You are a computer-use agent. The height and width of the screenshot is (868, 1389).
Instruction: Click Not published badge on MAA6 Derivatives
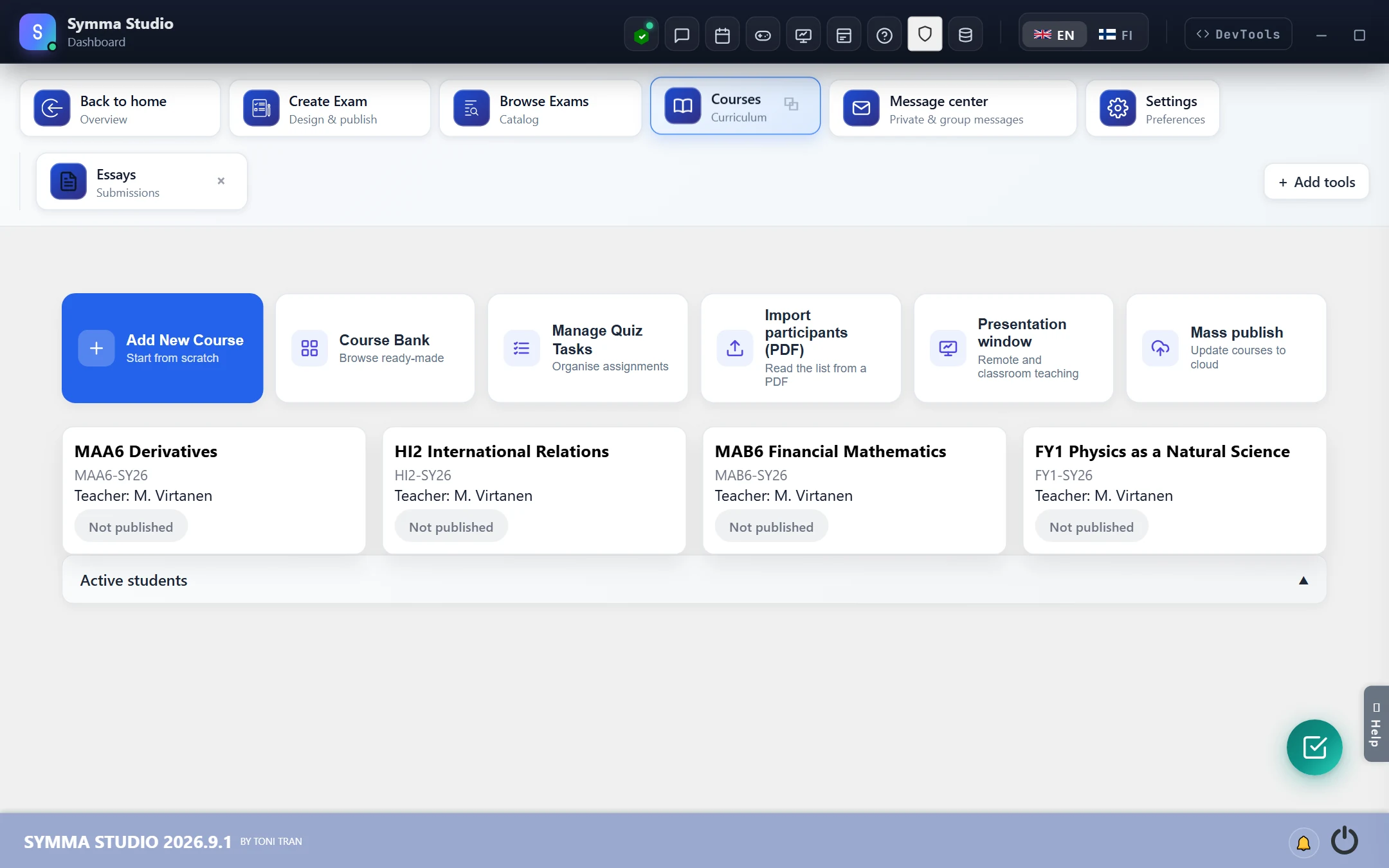click(x=131, y=527)
